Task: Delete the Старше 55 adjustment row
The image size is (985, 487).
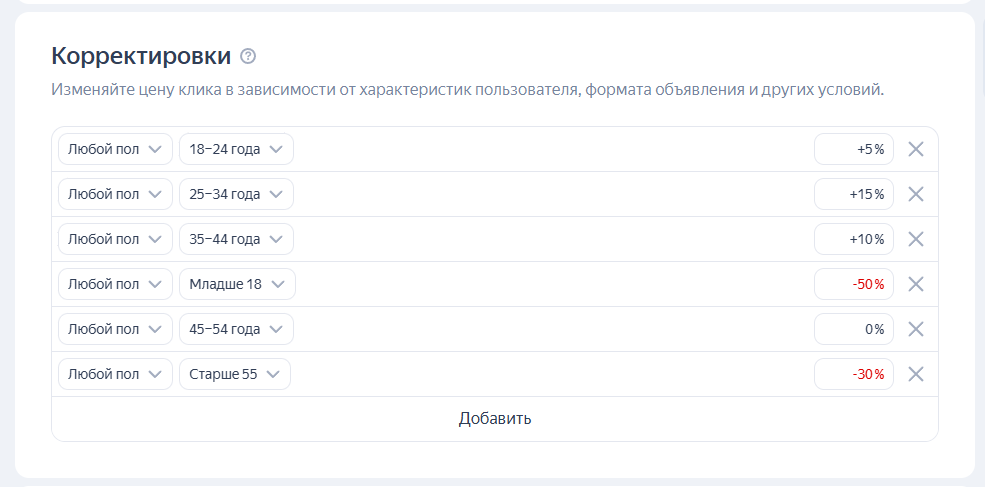Action: click(915, 374)
